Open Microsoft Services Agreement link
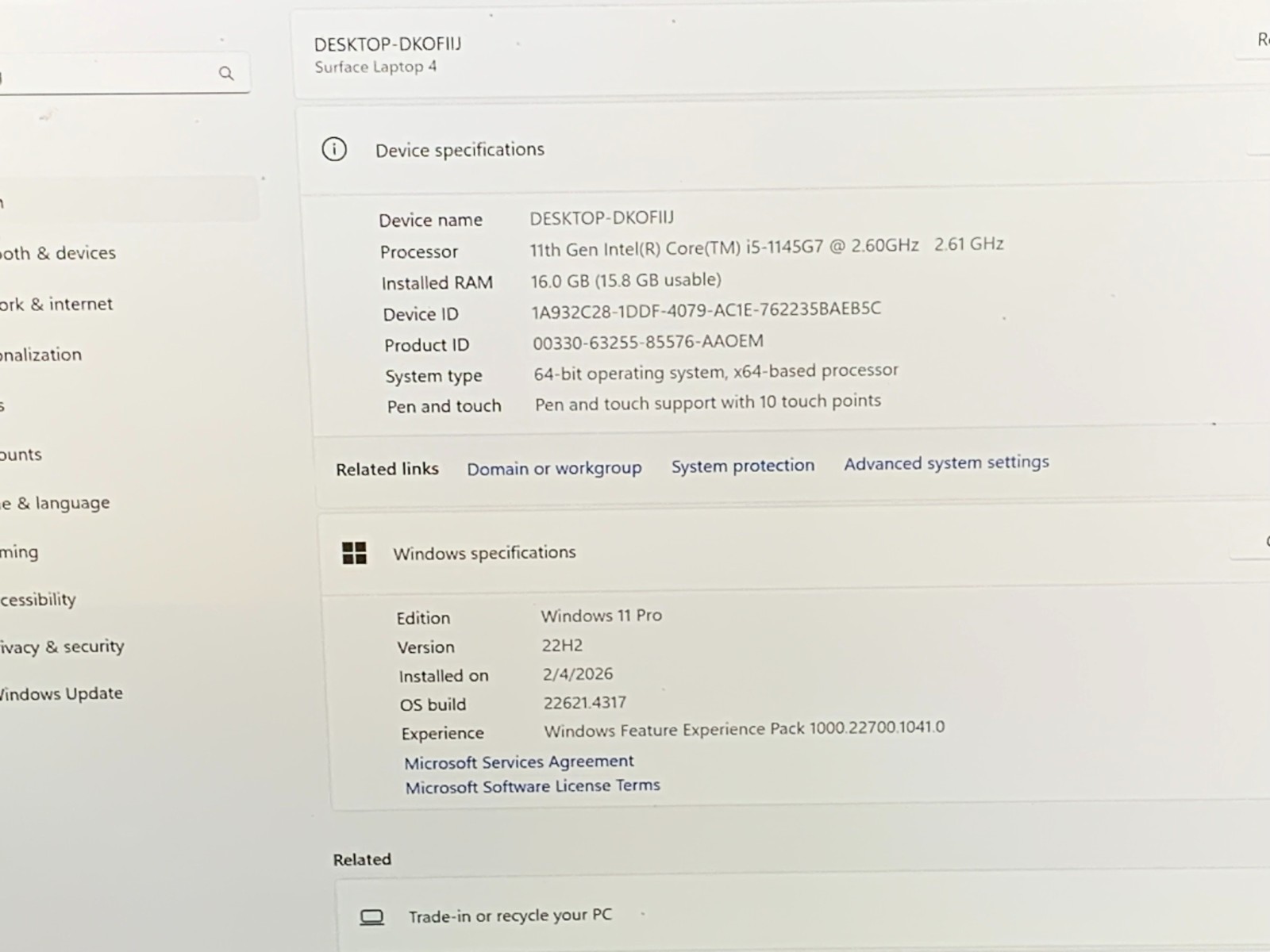Screen dimensions: 1270x952 [519, 762]
